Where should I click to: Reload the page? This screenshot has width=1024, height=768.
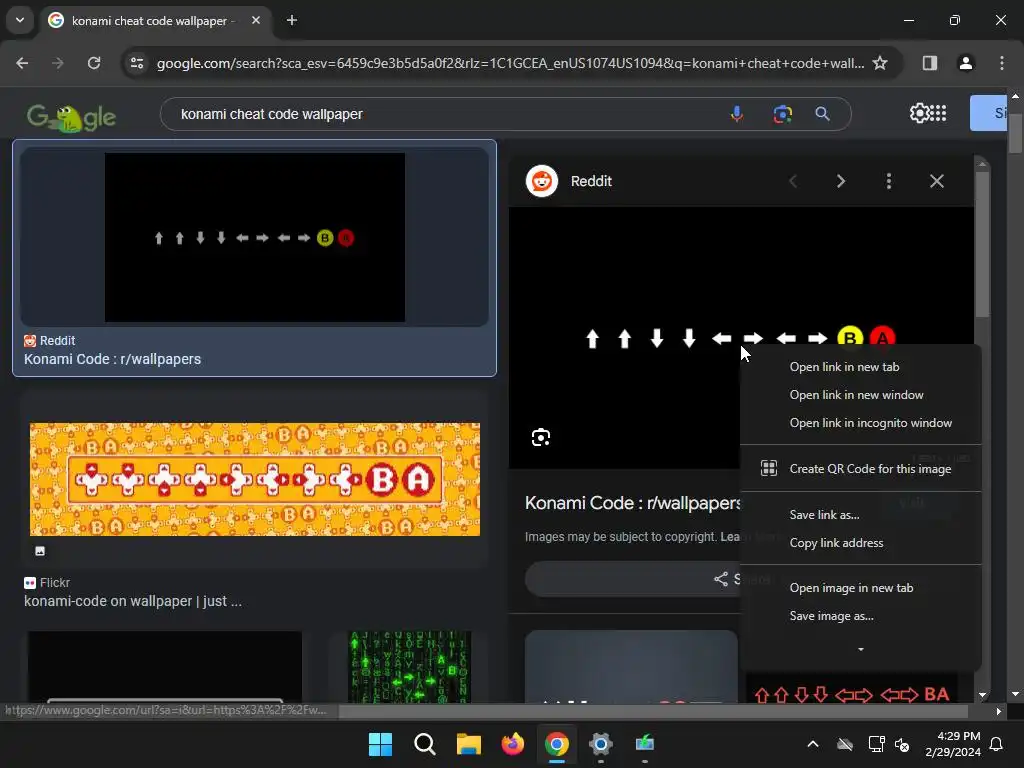tap(94, 63)
